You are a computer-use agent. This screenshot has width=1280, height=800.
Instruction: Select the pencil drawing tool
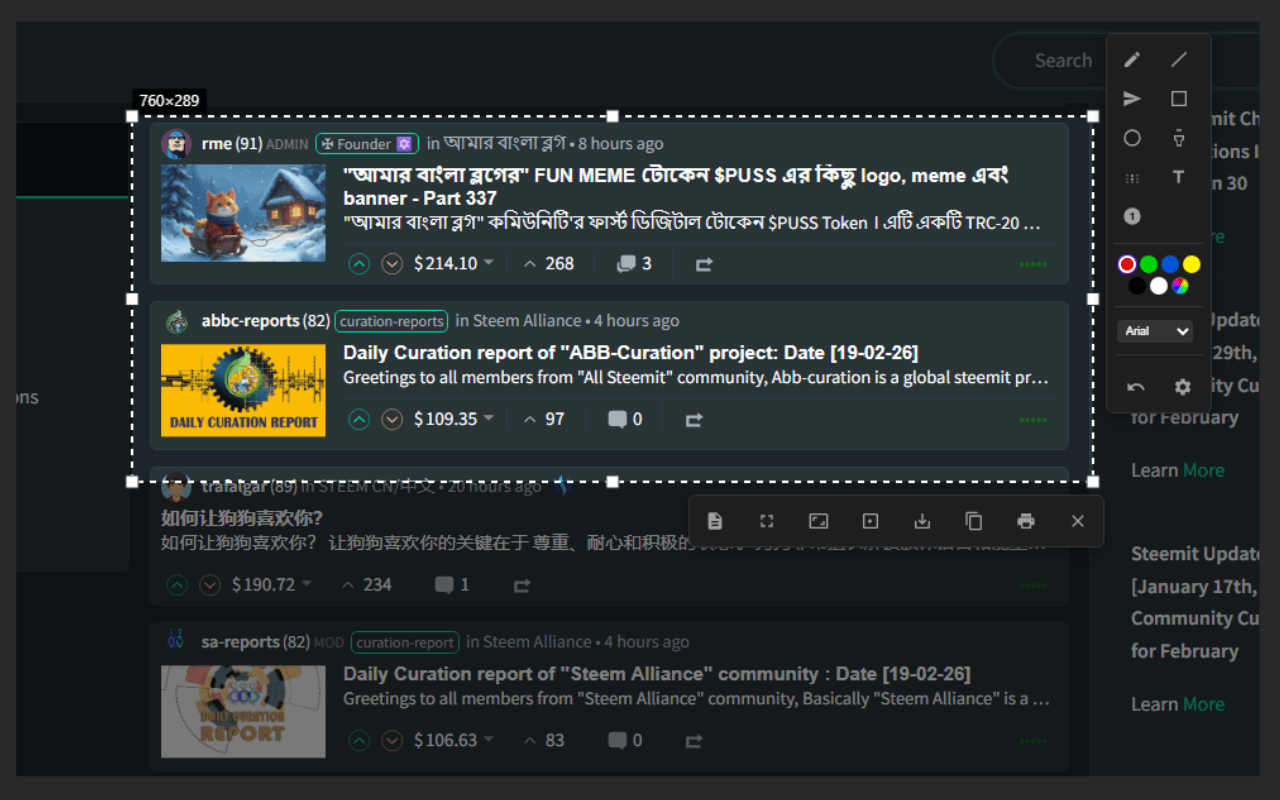tap(1132, 60)
